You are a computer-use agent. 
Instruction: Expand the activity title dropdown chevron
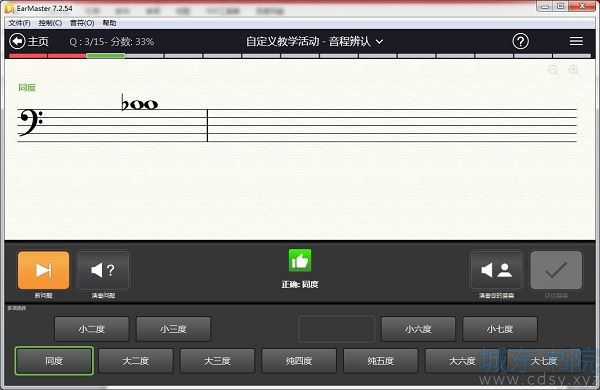379,41
